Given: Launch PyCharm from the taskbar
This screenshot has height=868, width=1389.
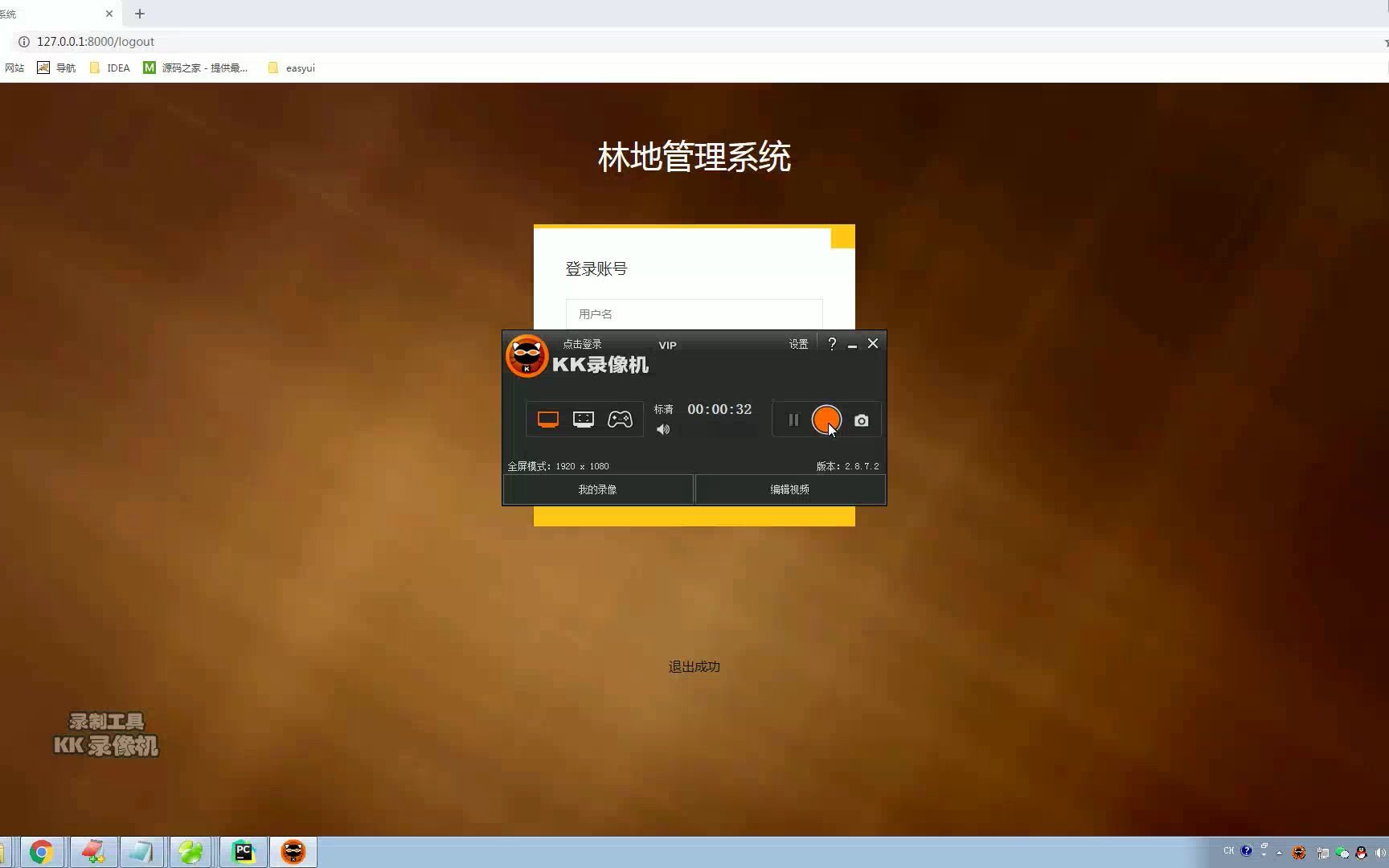Looking at the screenshot, I should click(x=243, y=851).
